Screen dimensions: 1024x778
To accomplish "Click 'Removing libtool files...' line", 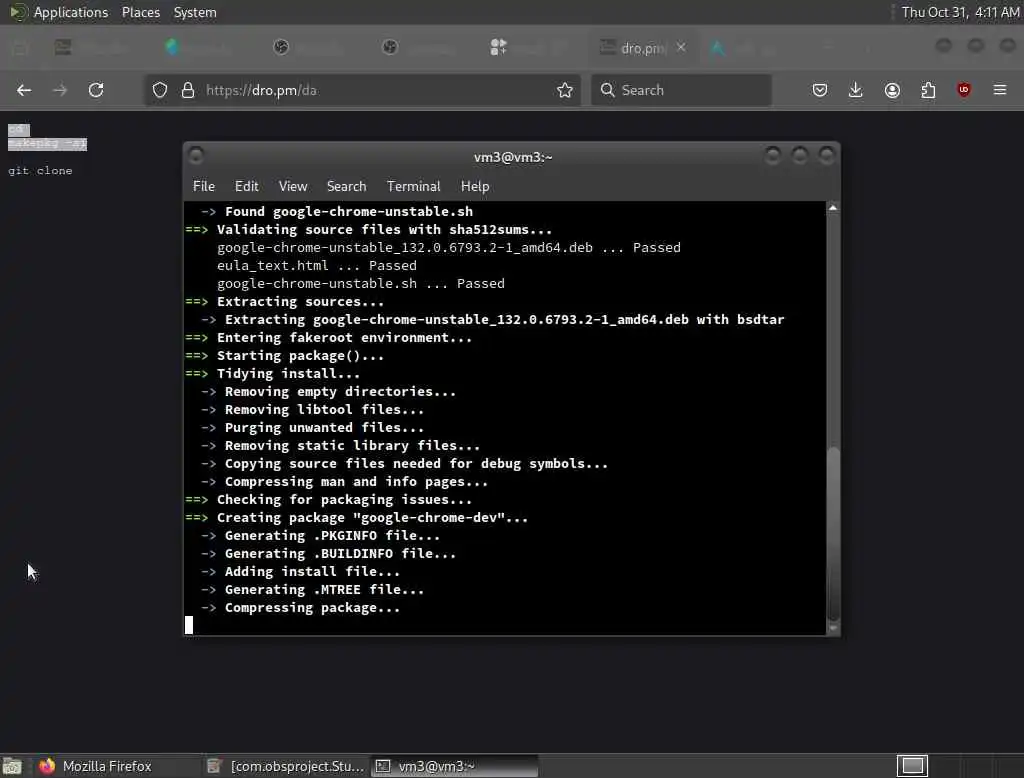I will tap(324, 410).
